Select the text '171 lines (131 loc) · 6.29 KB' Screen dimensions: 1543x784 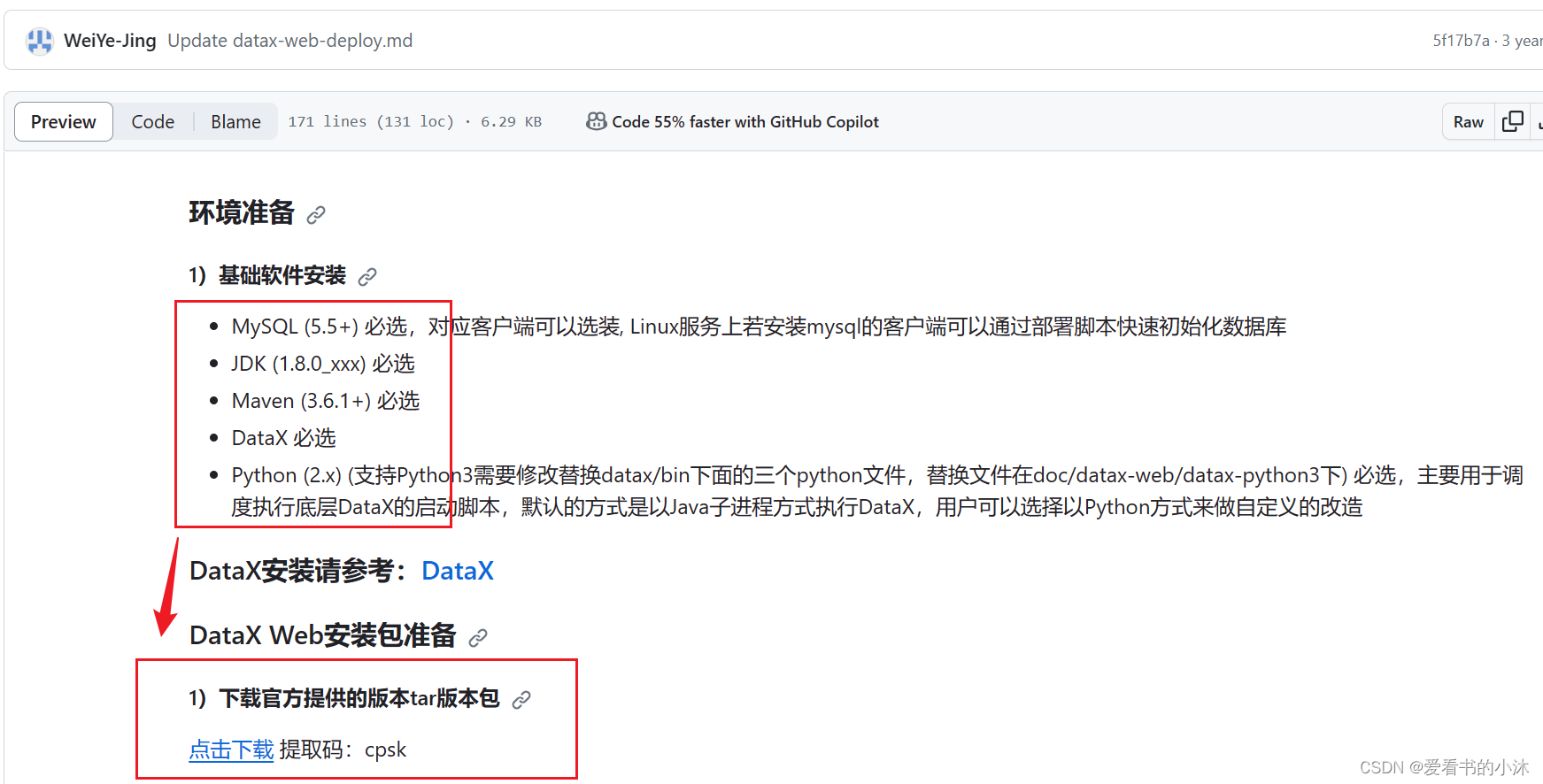(414, 122)
